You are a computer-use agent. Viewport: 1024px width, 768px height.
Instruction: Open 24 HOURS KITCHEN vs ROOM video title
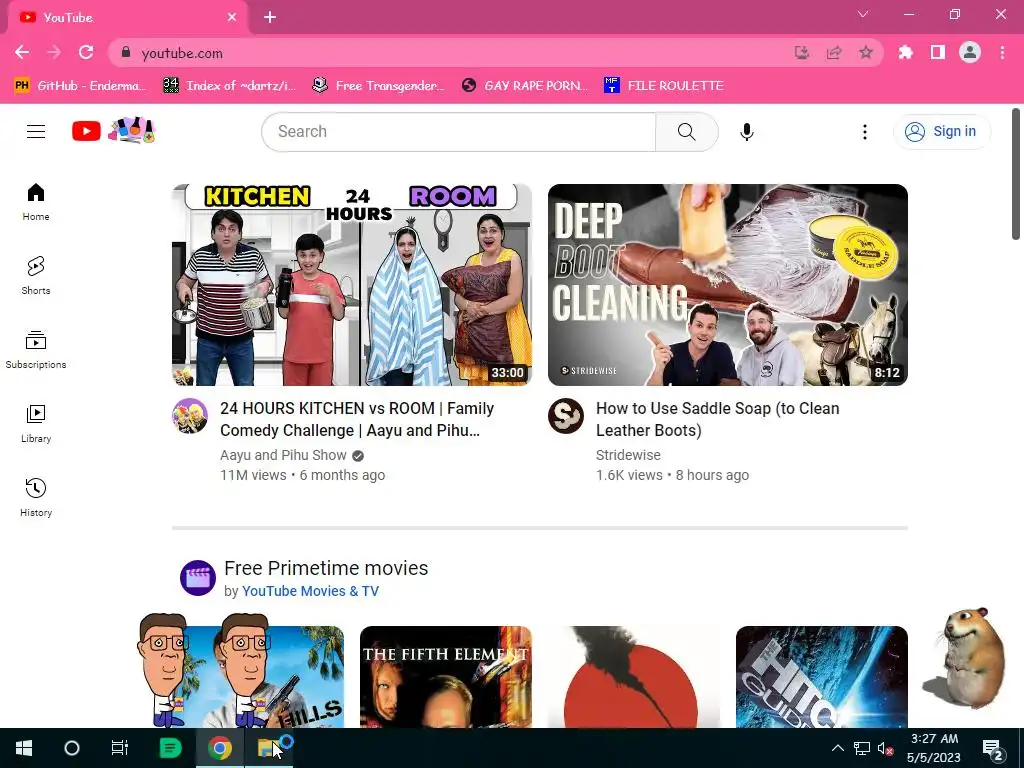tap(357, 419)
